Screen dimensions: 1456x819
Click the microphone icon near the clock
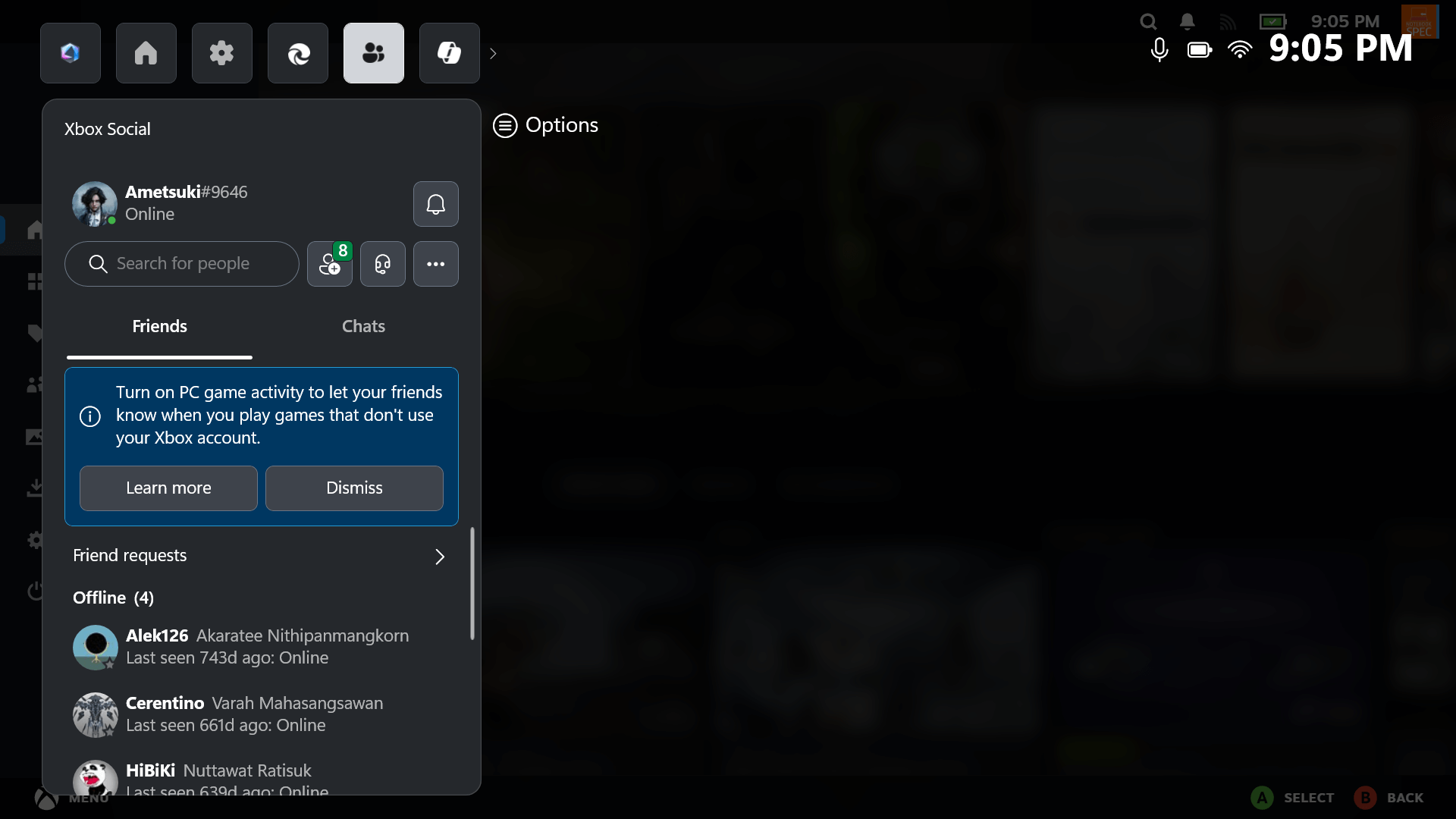coord(1159,50)
